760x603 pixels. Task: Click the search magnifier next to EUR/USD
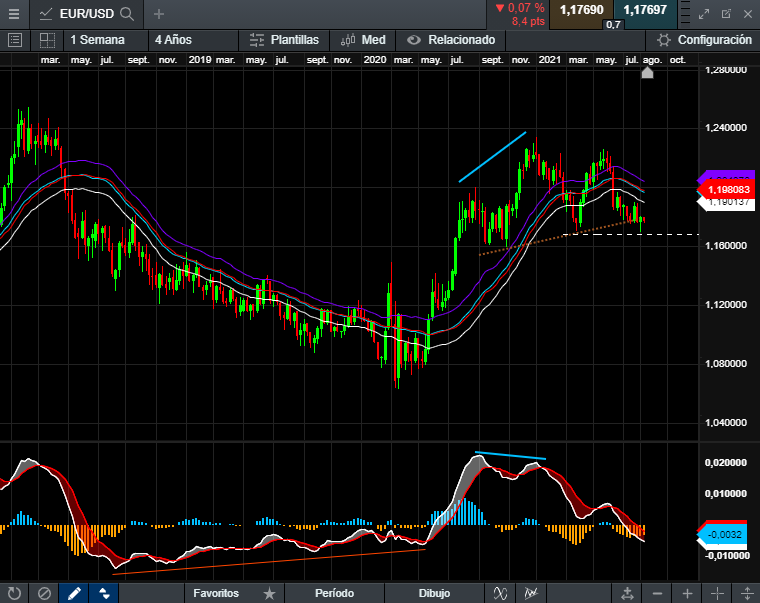pyautogui.click(x=126, y=14)
